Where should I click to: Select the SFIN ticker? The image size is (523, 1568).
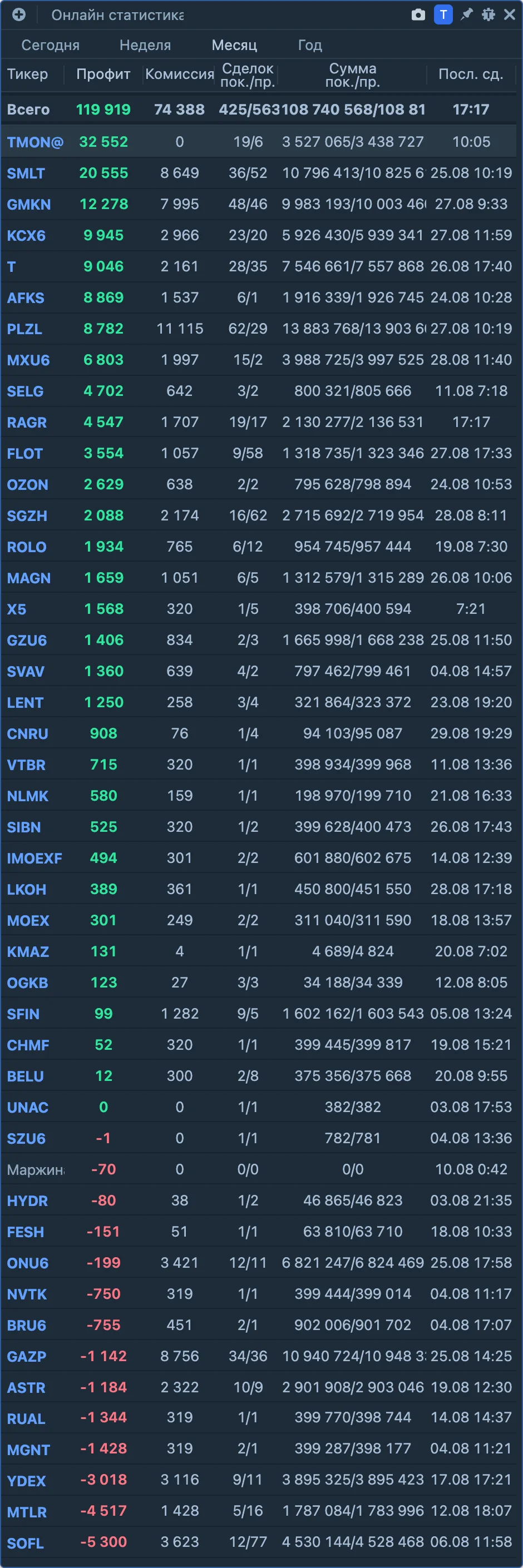click(23, 1015)
